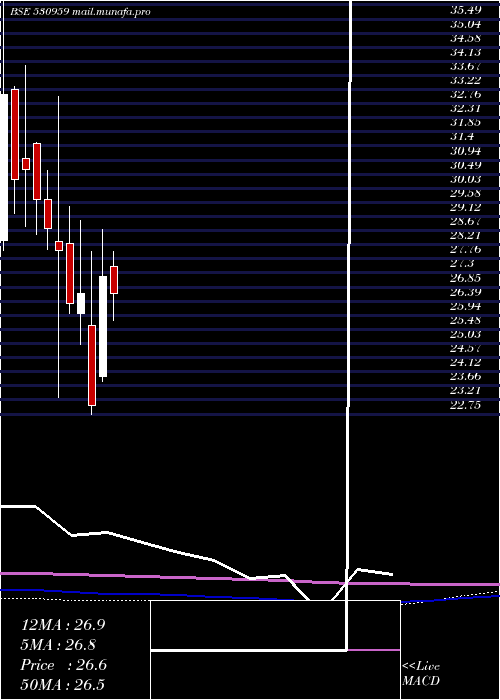
Task: Click the first large red candlestick near 32.76
Action: pos(15,134)
